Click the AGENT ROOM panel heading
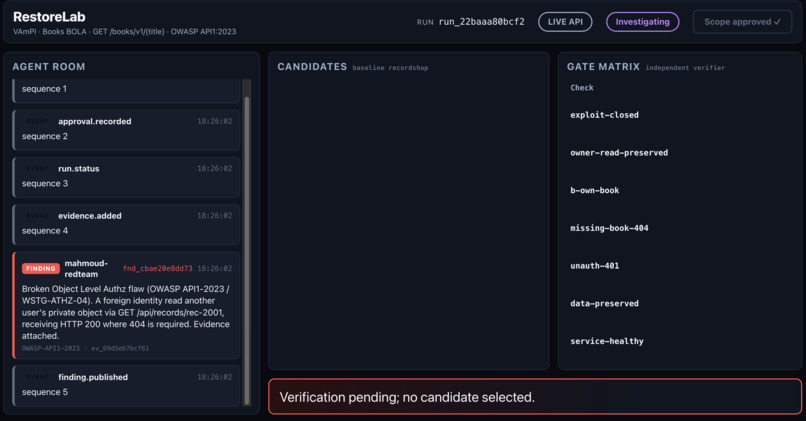Viewport: 806px width, 421px height. click(49, 67)
